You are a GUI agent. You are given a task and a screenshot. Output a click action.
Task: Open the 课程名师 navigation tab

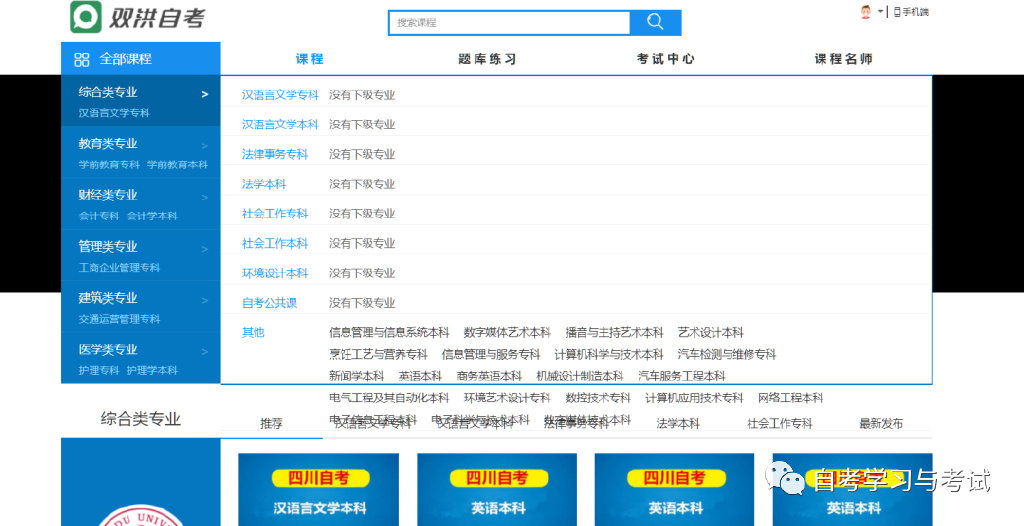[844, 59]
